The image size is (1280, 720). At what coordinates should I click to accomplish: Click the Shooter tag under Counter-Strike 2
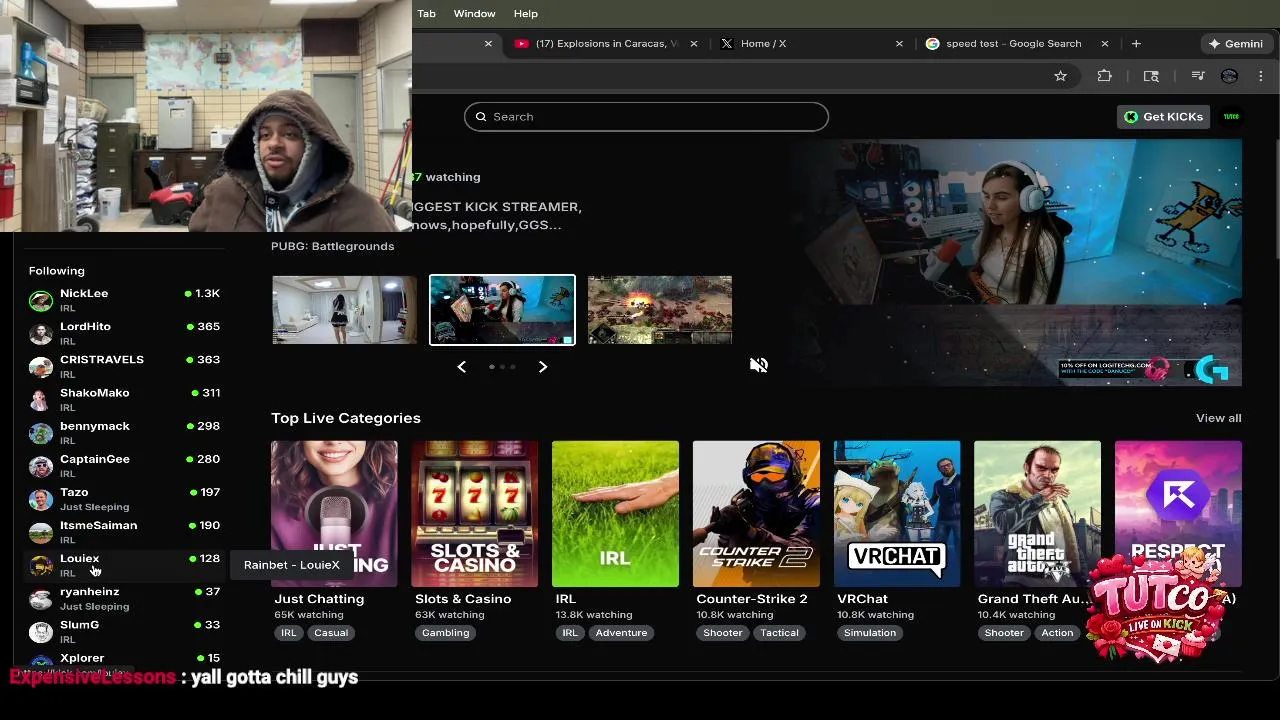[x=722, y=633]
